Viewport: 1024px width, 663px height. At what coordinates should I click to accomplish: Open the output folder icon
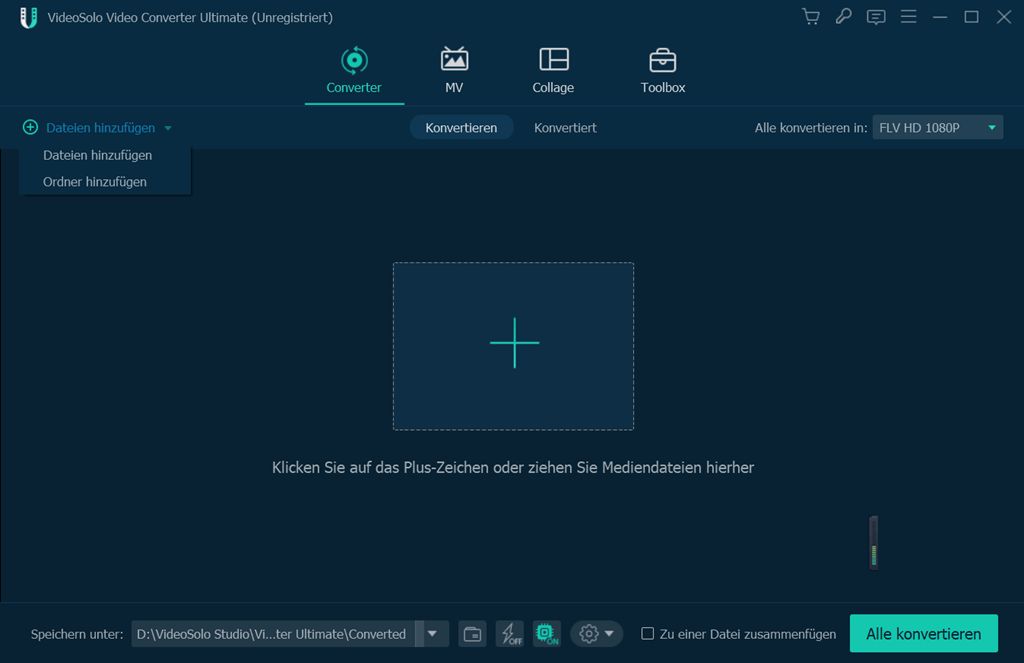pos(472,633)
